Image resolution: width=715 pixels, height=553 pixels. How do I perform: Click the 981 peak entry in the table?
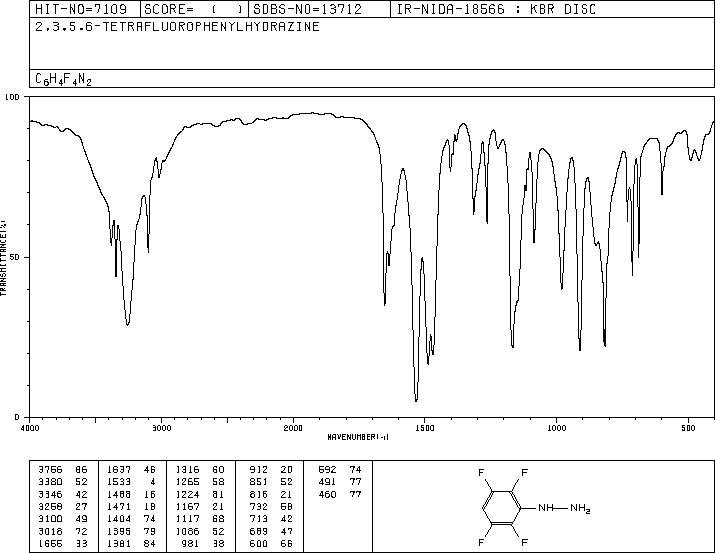203,543
